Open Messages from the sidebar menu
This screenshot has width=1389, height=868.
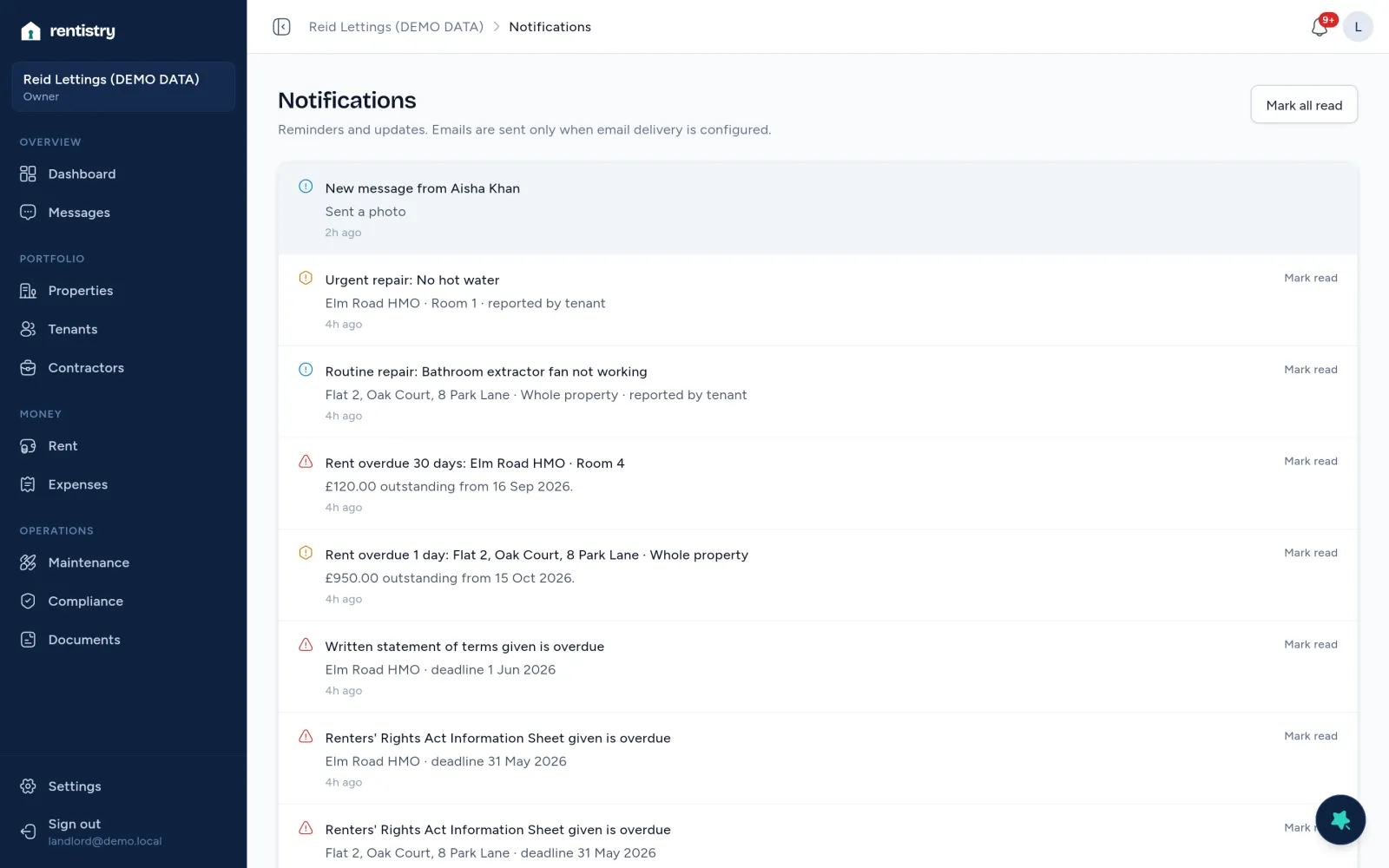click(x=123, y=212)
